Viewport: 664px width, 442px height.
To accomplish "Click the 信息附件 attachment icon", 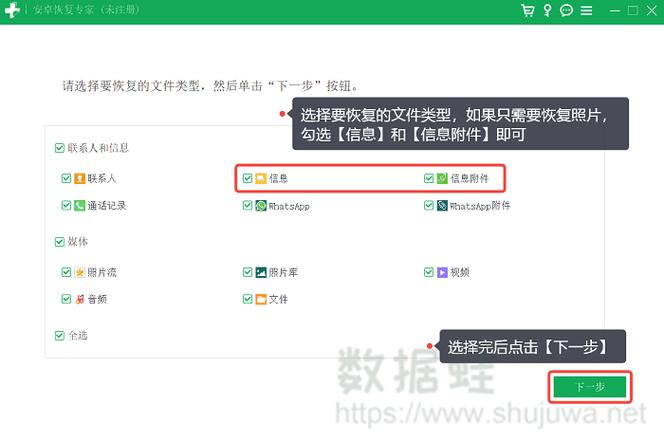I will (x=442, y=178).
